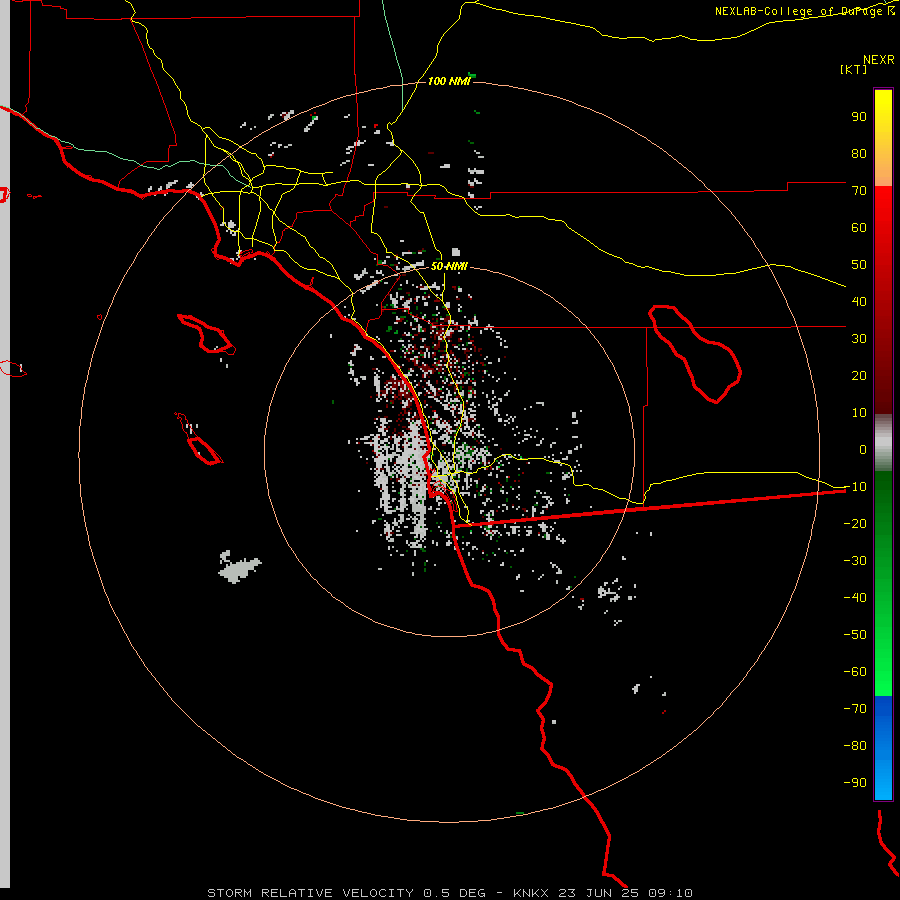Click the -80 value on velocity scale
The image size is (900, 900).
coord(855,746)
